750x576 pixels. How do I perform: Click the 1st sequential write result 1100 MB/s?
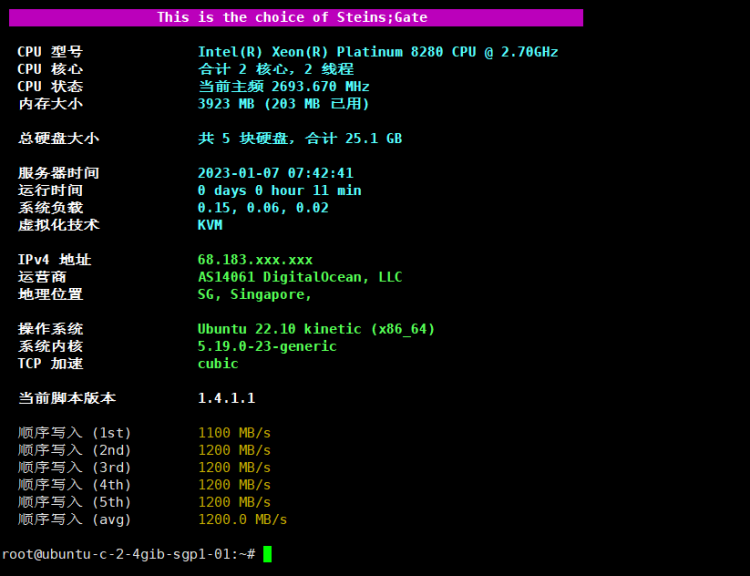click(234, 433)
